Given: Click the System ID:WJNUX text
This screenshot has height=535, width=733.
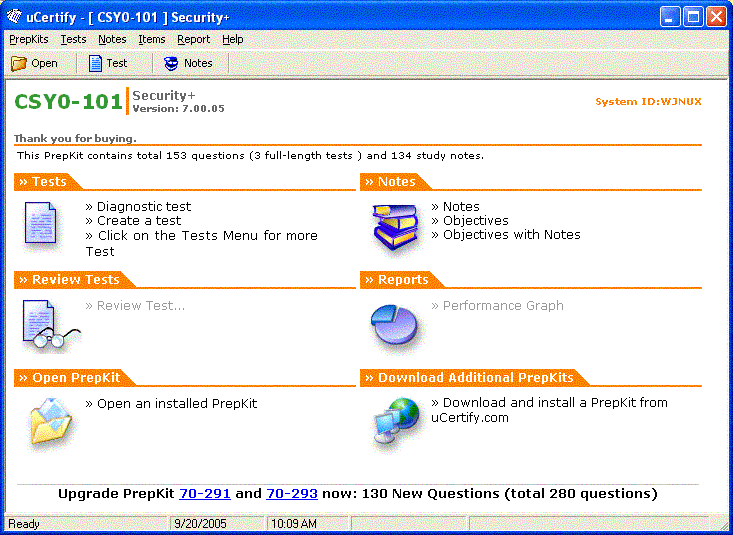Looking at the screenshot, I should [648, 101].
